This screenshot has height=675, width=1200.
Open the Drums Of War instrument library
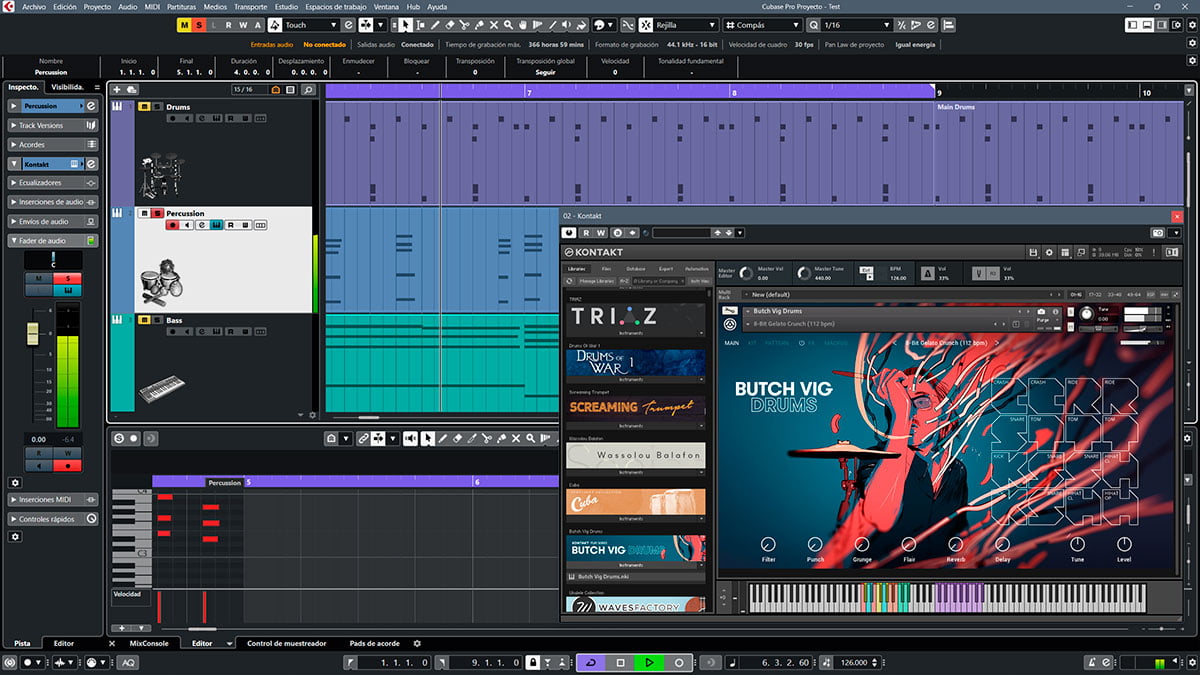tap(636, 363)
